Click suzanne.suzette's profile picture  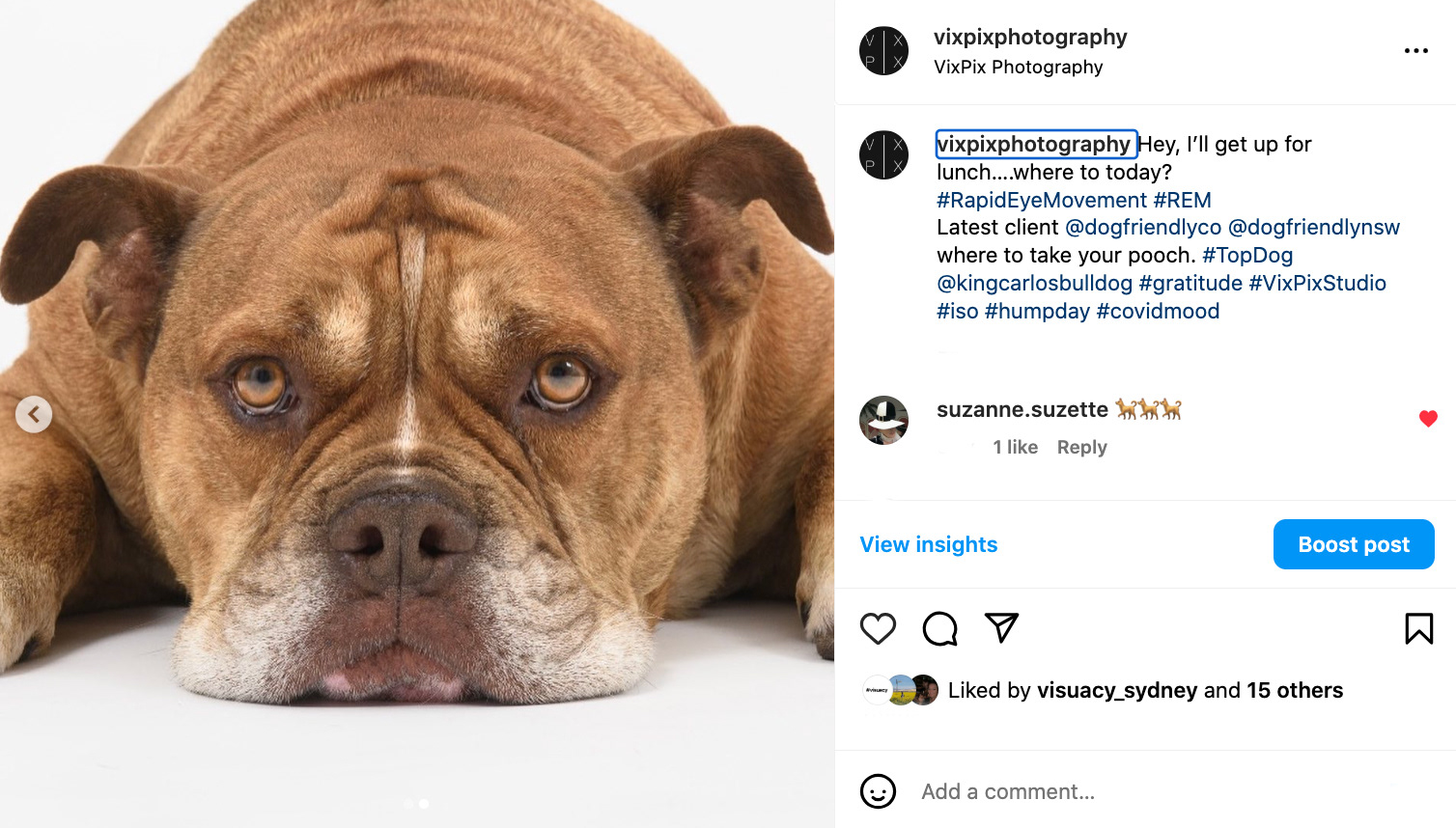point(883,420)
